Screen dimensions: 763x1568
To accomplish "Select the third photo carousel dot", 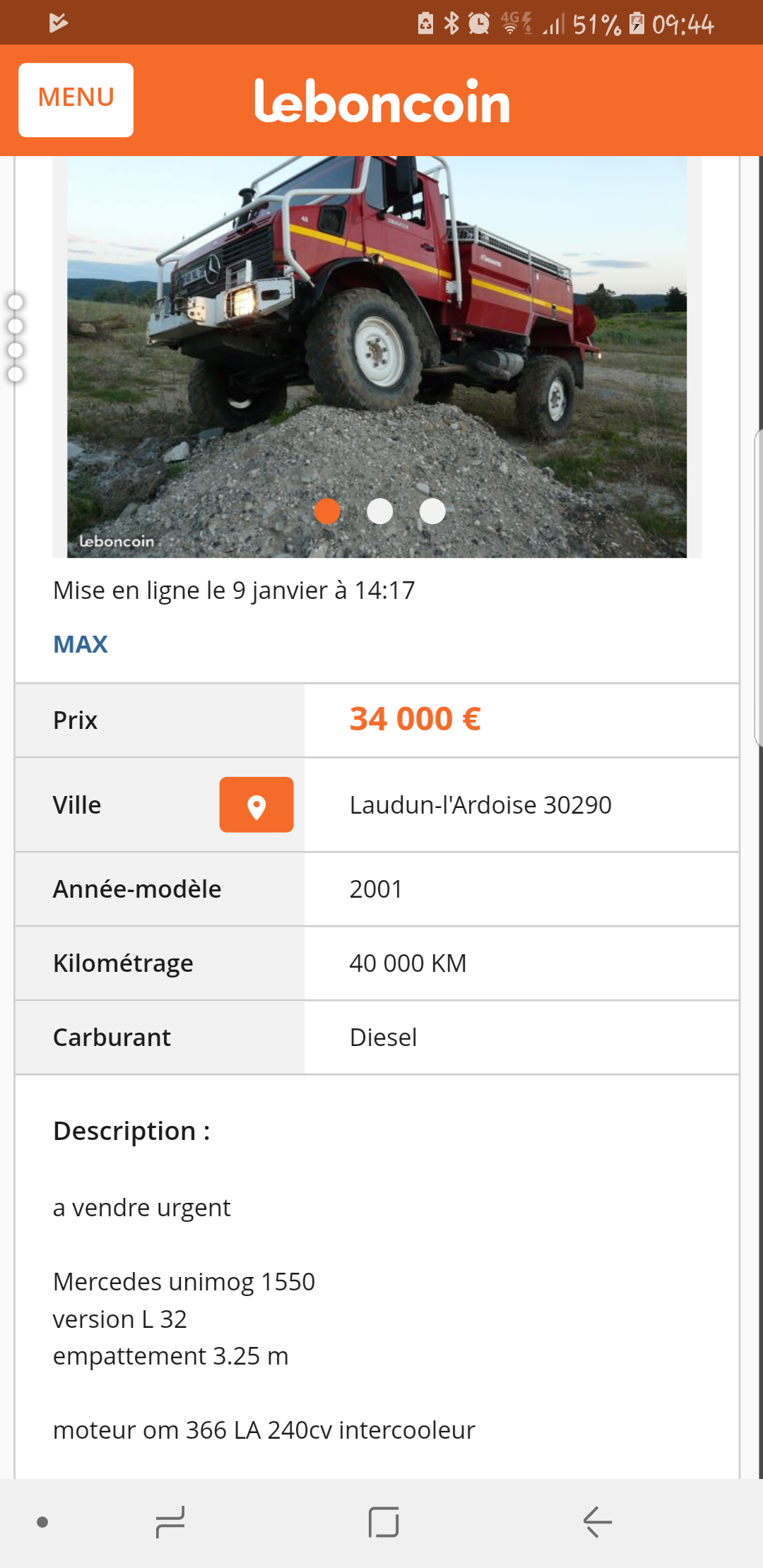I will click(432, 511).
